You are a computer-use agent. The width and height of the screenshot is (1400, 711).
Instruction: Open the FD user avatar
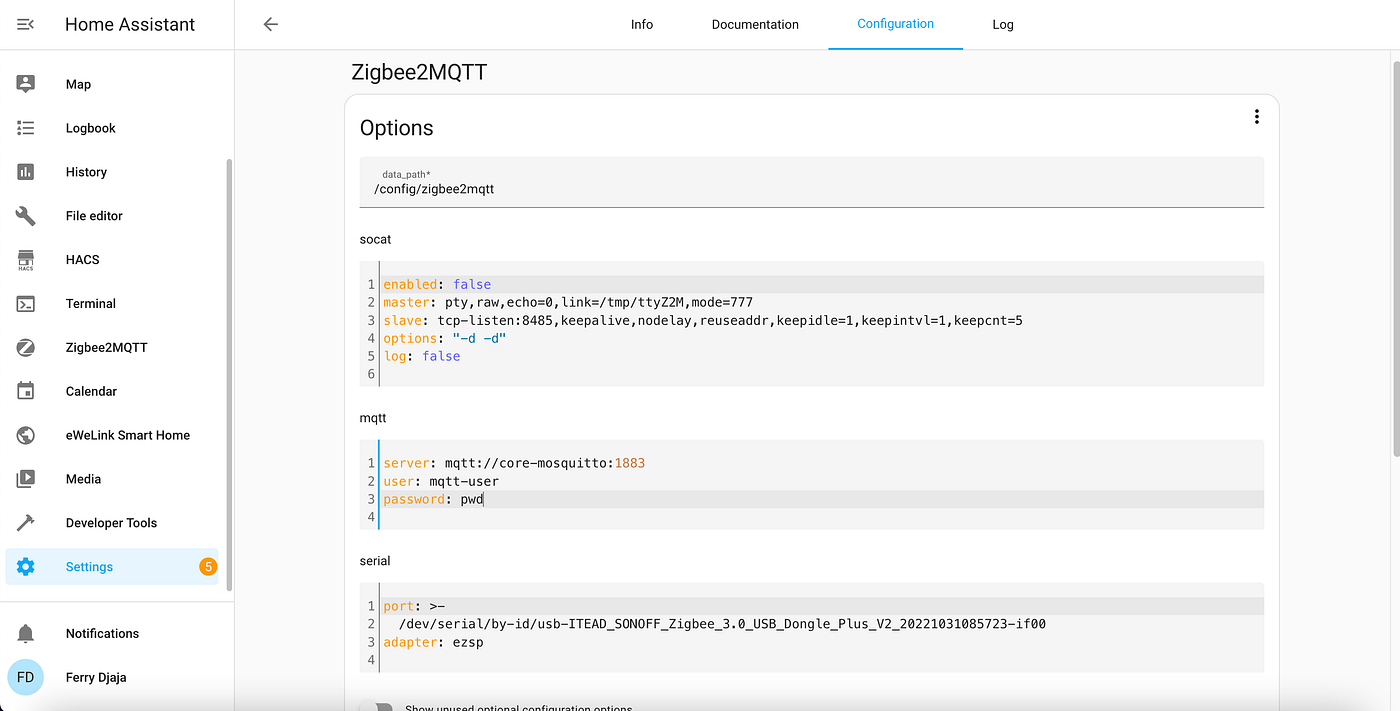[26, 677]
